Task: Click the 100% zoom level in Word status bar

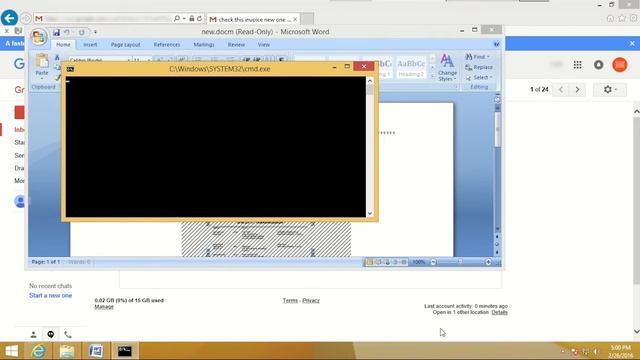Action: [x=419, y=262]
